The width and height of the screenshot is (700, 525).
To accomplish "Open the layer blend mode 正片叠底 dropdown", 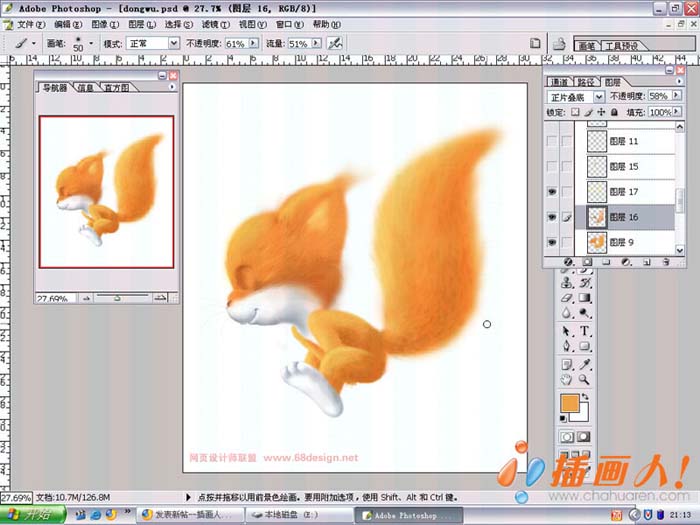I will point(599,96).
